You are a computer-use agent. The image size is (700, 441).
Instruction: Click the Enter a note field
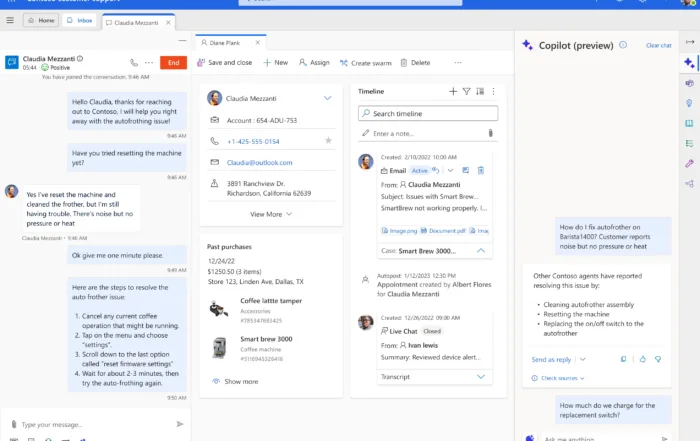[x=422, y=133]
